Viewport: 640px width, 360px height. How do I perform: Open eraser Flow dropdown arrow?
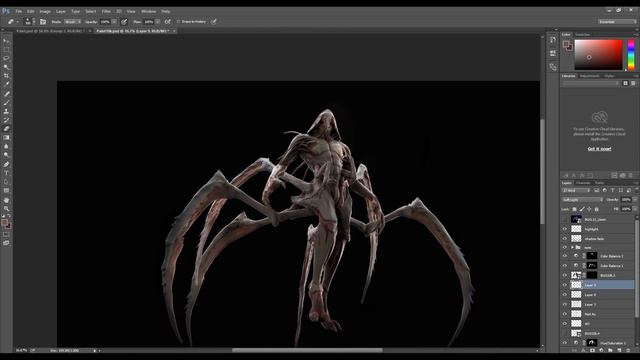(158, 22)
